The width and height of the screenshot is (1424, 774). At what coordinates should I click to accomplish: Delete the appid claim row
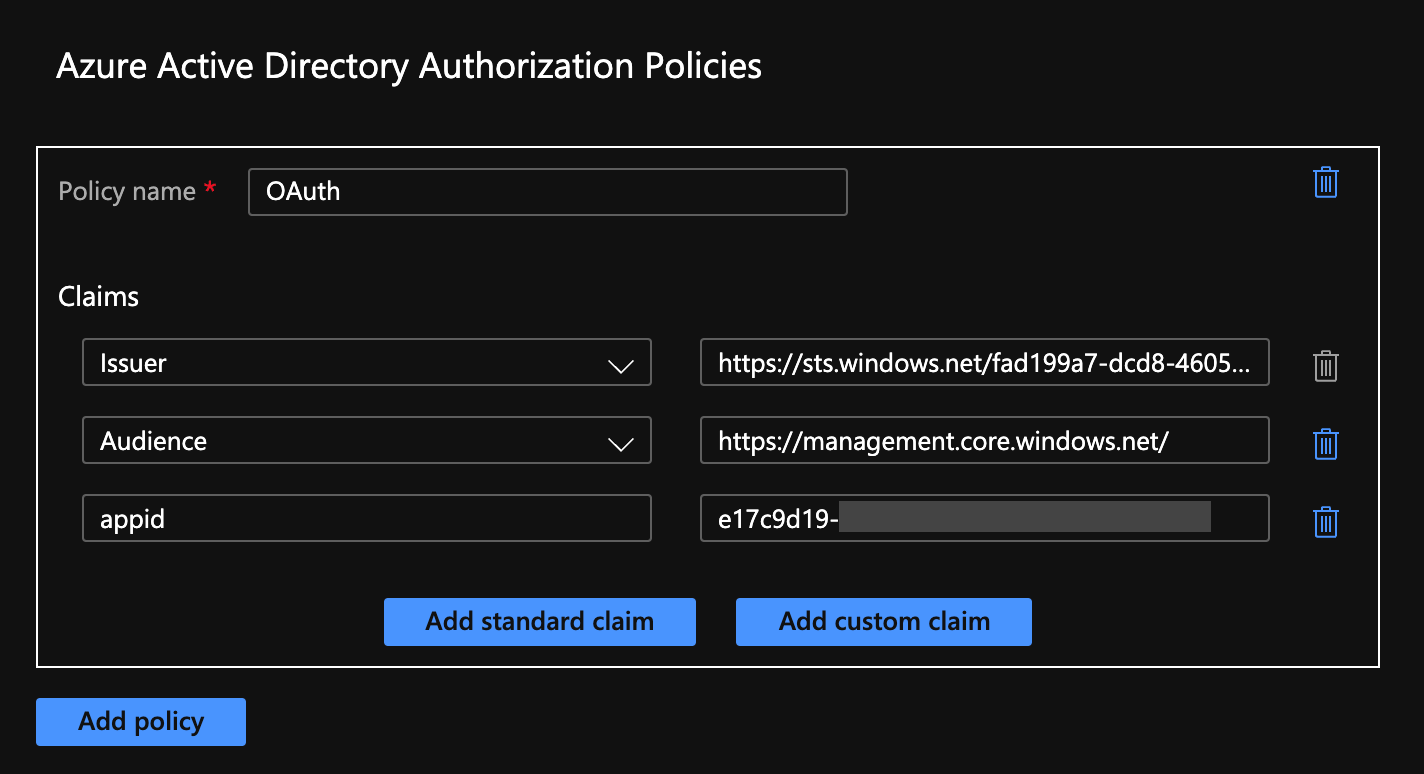tap(1325, 521)
